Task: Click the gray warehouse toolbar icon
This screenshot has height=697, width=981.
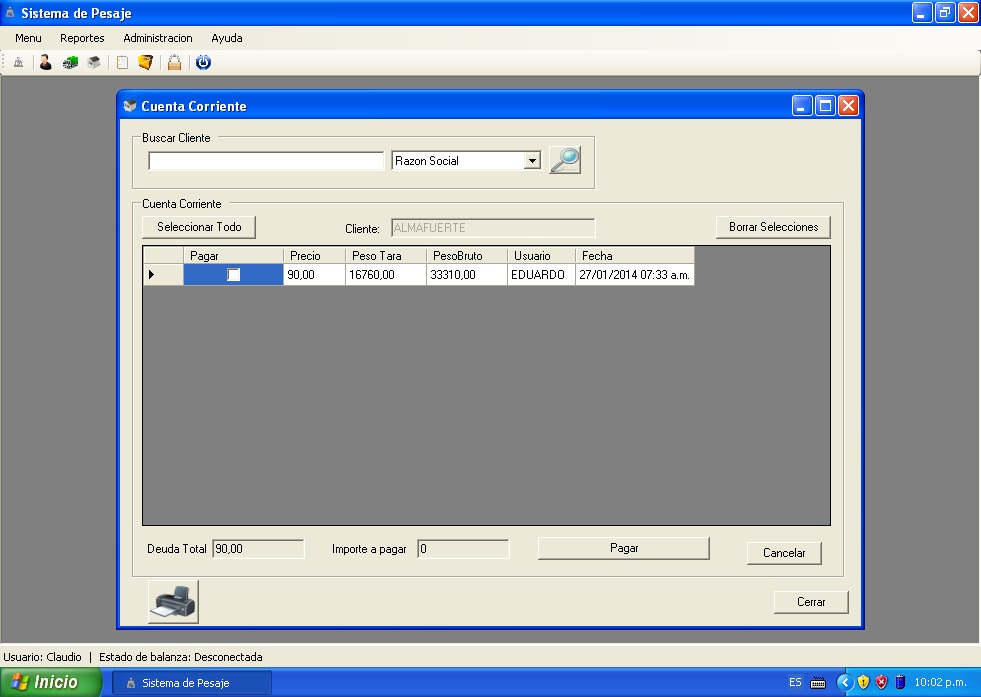Action: tap(94, 62)
